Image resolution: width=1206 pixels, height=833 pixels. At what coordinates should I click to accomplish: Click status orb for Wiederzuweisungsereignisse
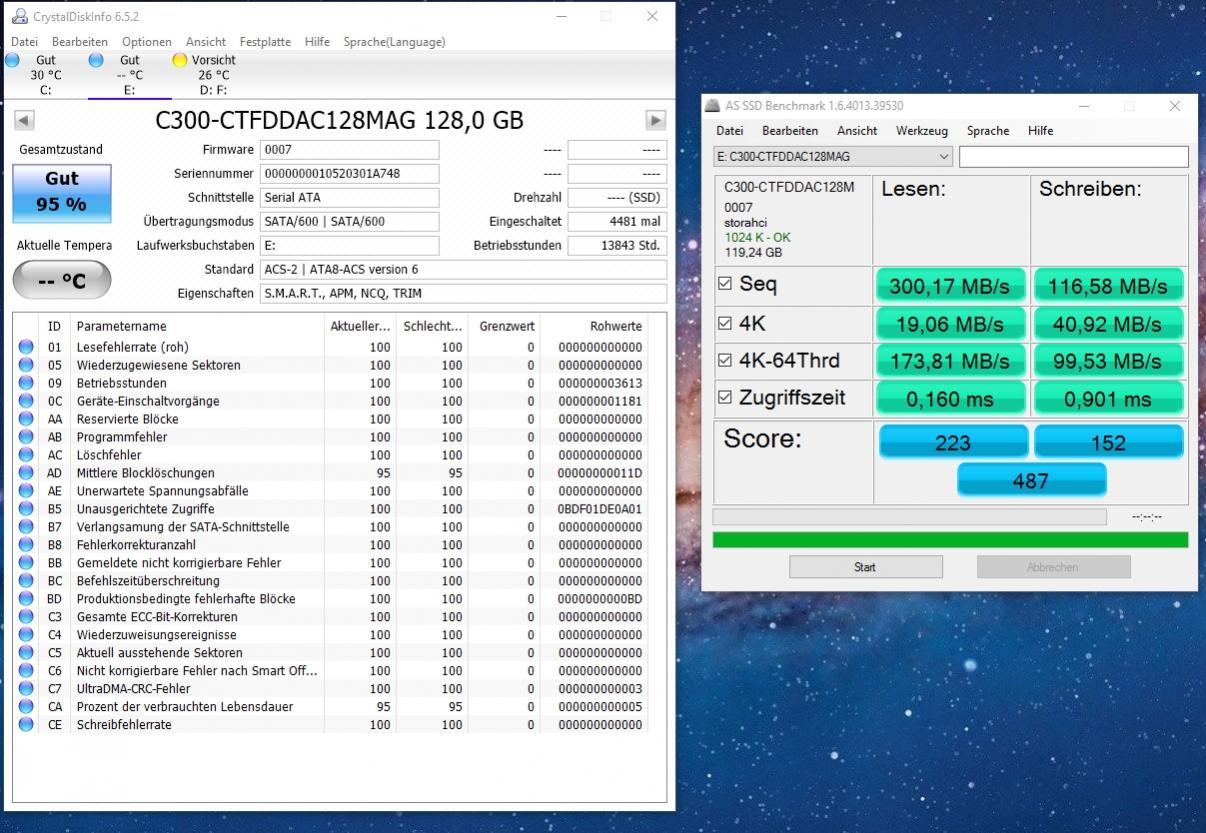point(26,635)
